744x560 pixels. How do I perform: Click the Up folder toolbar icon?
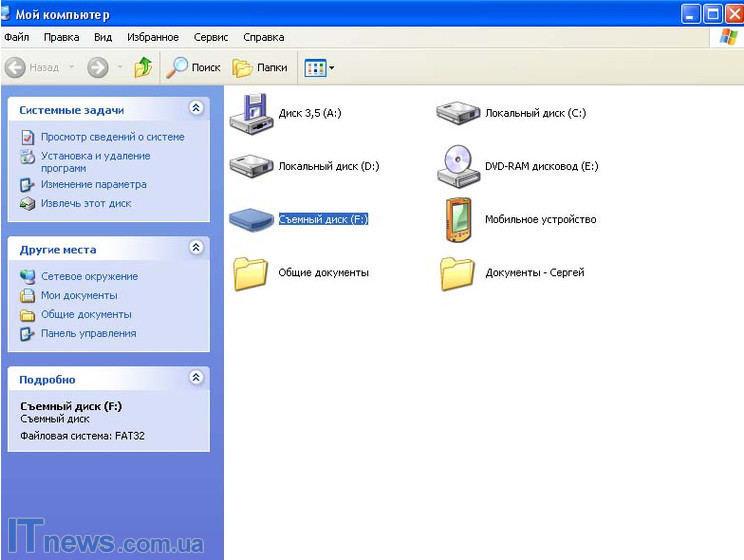(143, 68)
